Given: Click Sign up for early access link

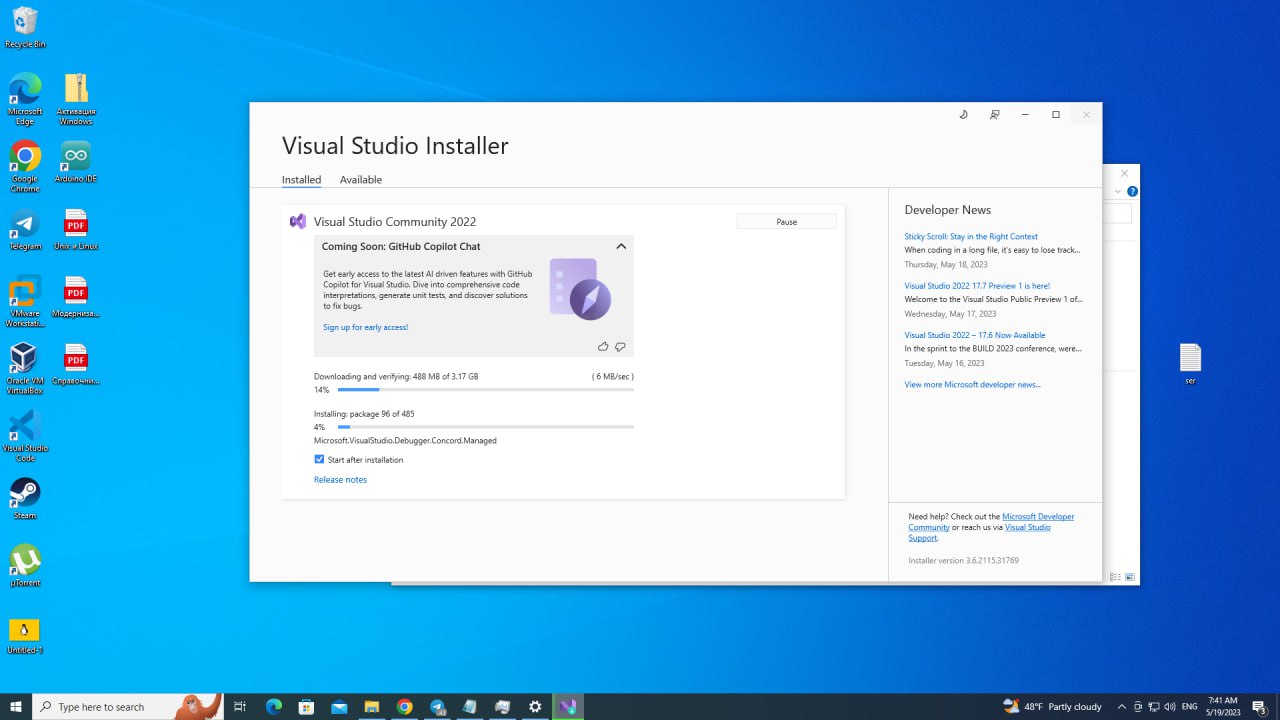Looking at the screenshot, I should [x=365, y=327].
